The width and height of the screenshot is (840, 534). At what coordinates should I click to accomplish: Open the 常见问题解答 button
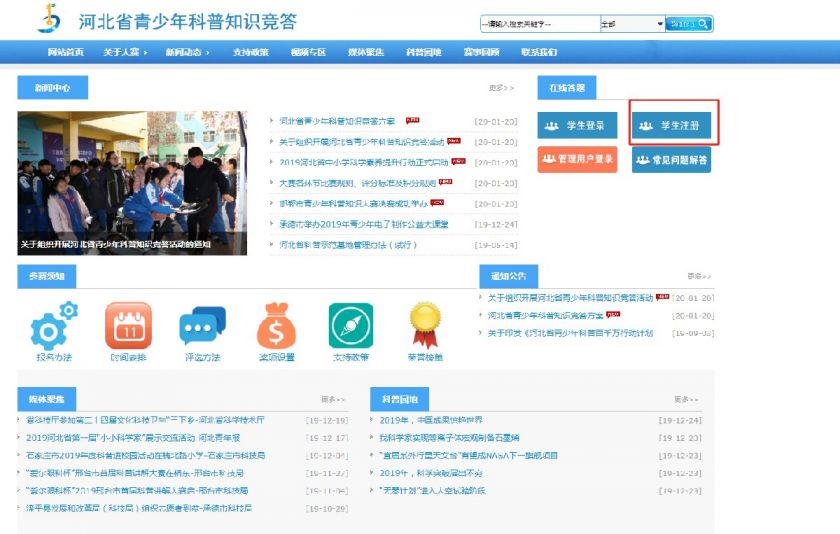coord(672,159)
